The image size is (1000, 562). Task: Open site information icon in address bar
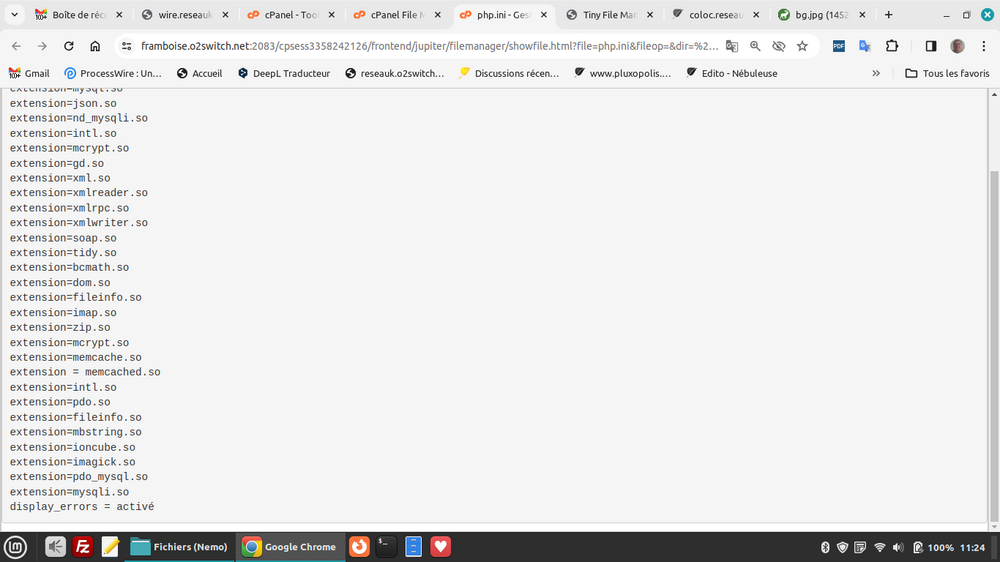(x=127, y=46)
